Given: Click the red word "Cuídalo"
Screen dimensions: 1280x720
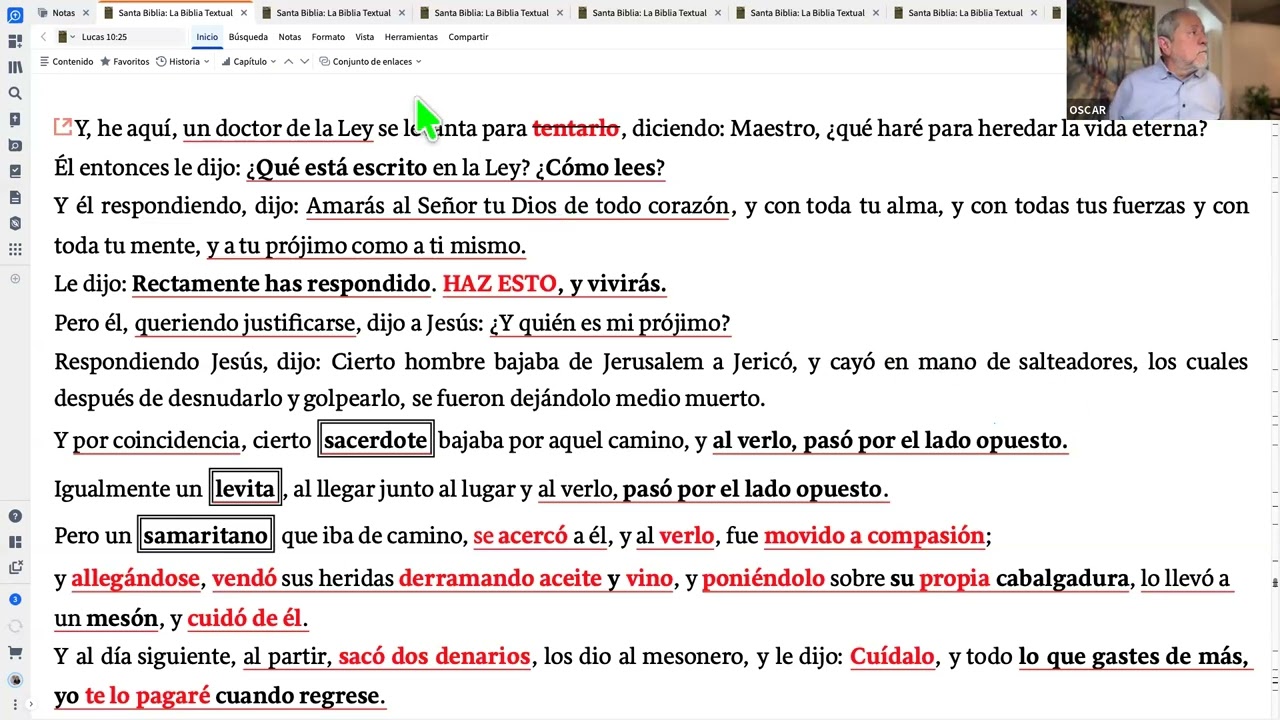Looking at the screenshot, I should pos(892,657).
